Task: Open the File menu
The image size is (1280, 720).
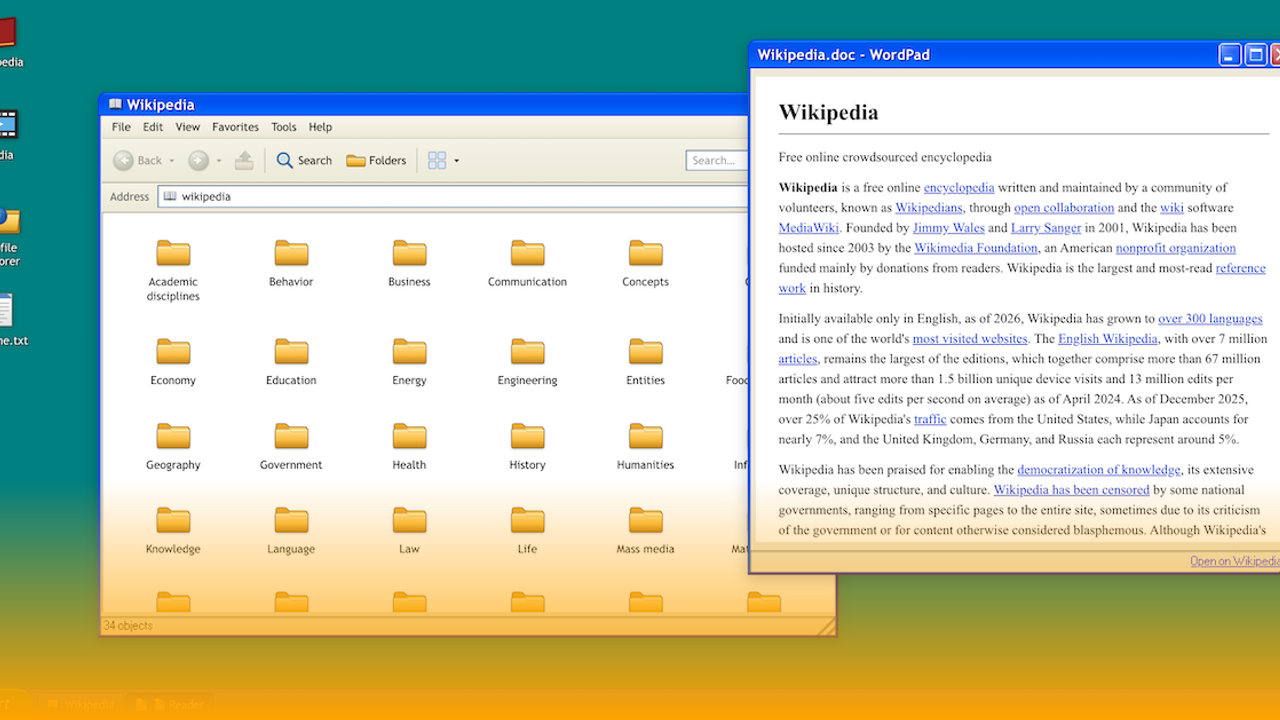Action: [121, 127]
